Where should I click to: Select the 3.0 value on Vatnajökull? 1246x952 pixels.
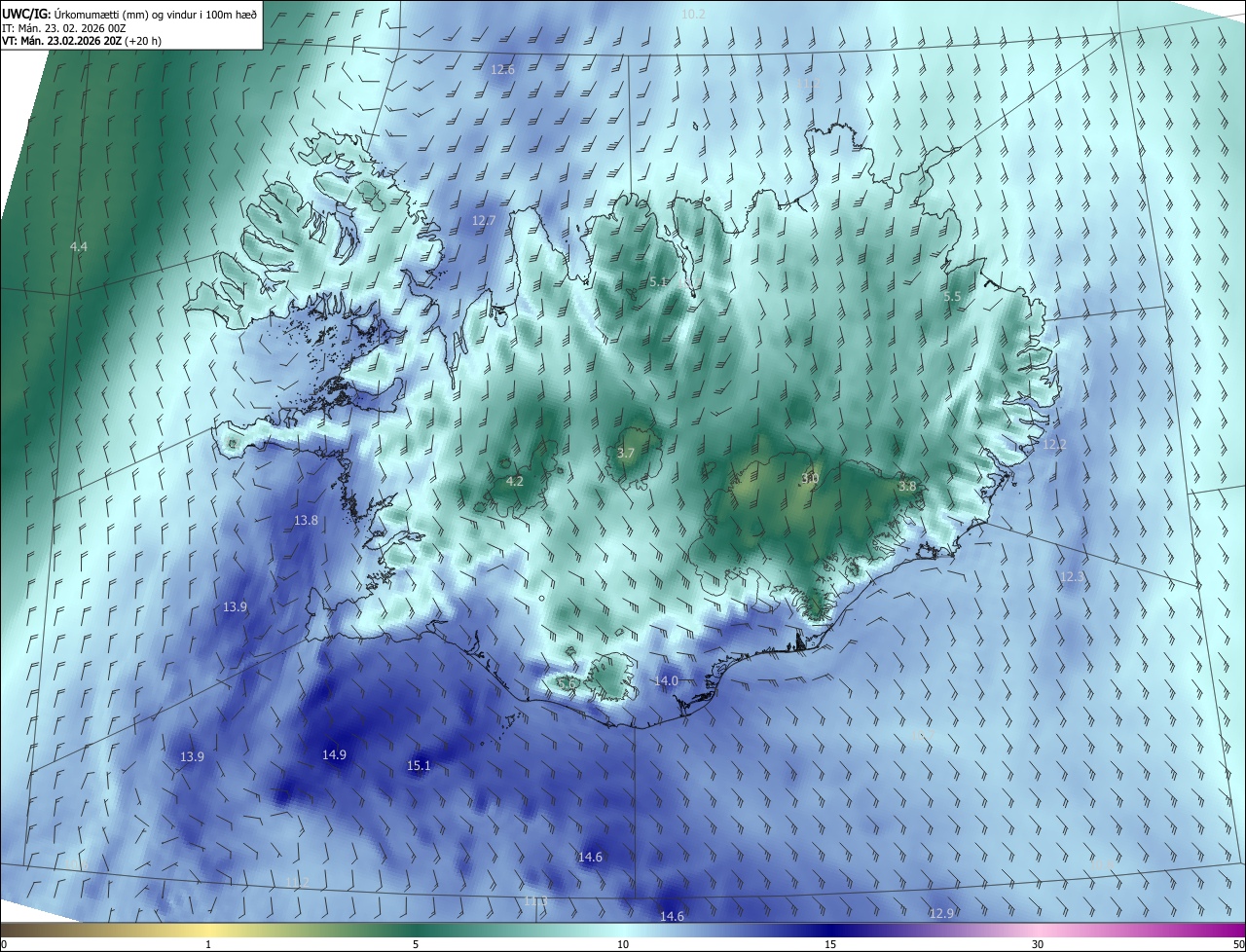(810, 478)
